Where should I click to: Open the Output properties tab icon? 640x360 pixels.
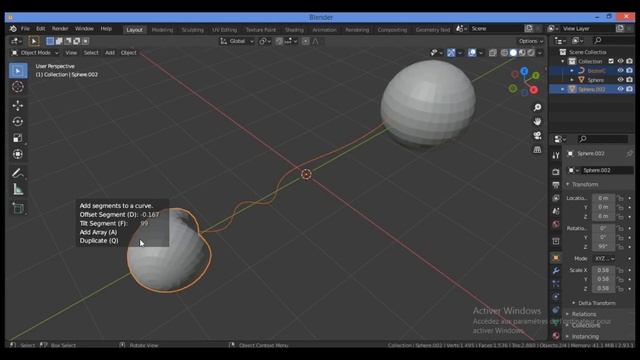(556, 185)
